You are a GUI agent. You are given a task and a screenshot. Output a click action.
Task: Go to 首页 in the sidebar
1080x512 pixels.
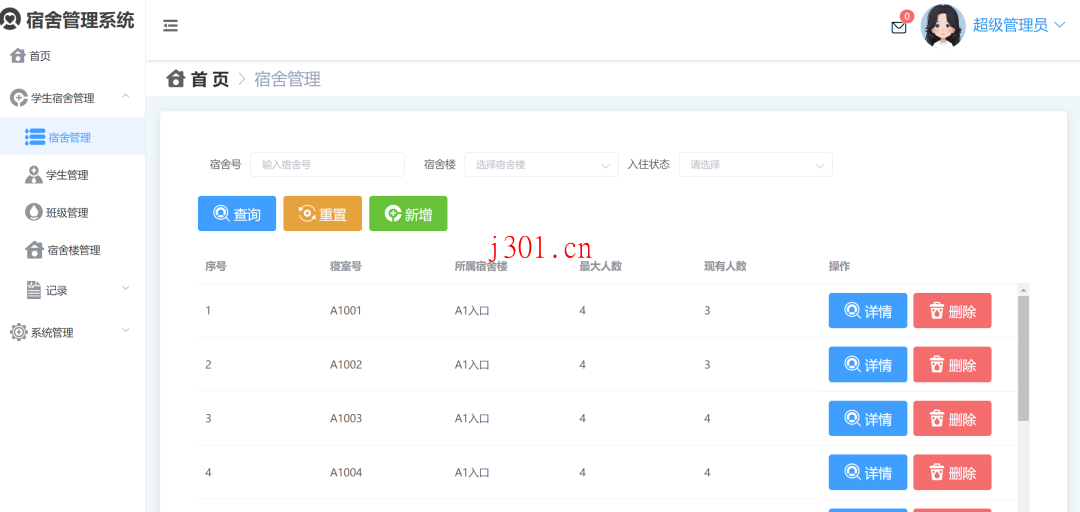click(40, 57)
